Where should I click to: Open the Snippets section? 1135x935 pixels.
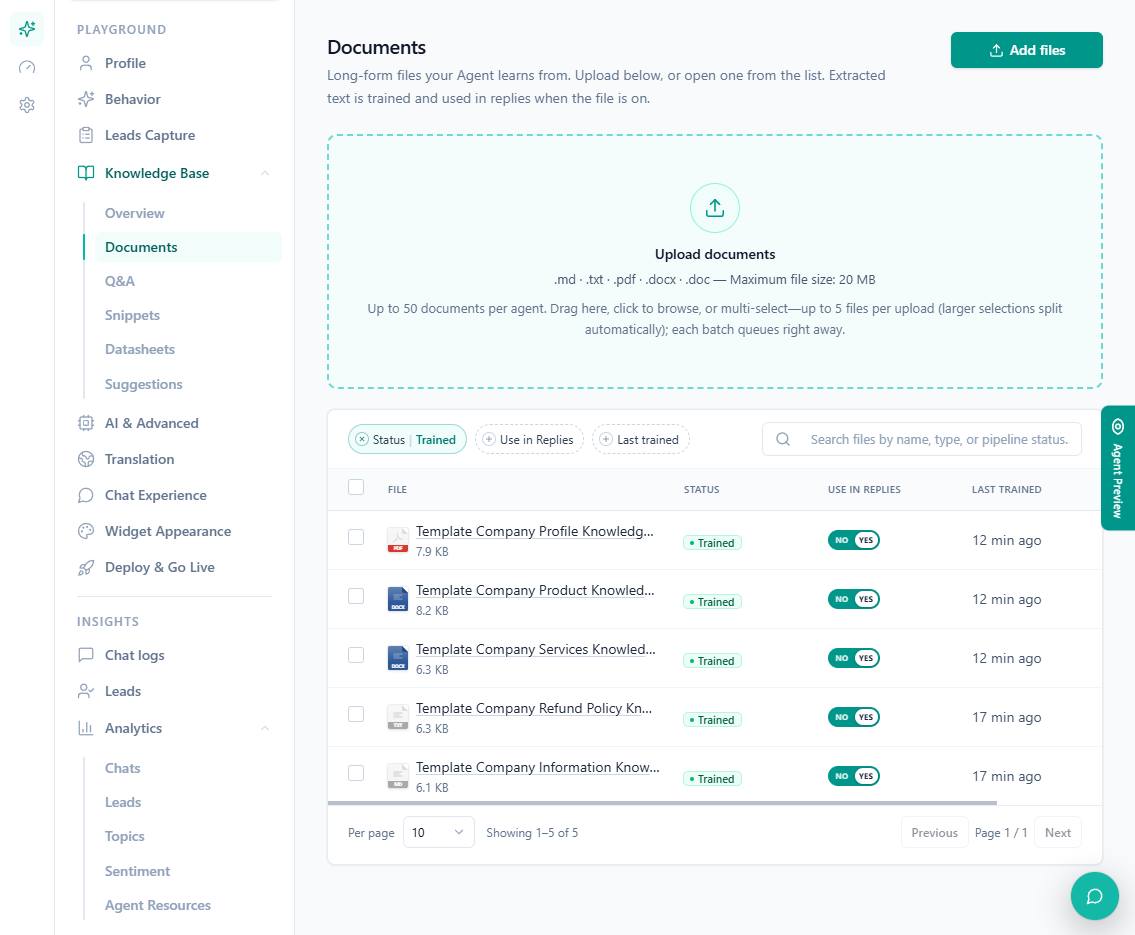(x=132, y=316)
